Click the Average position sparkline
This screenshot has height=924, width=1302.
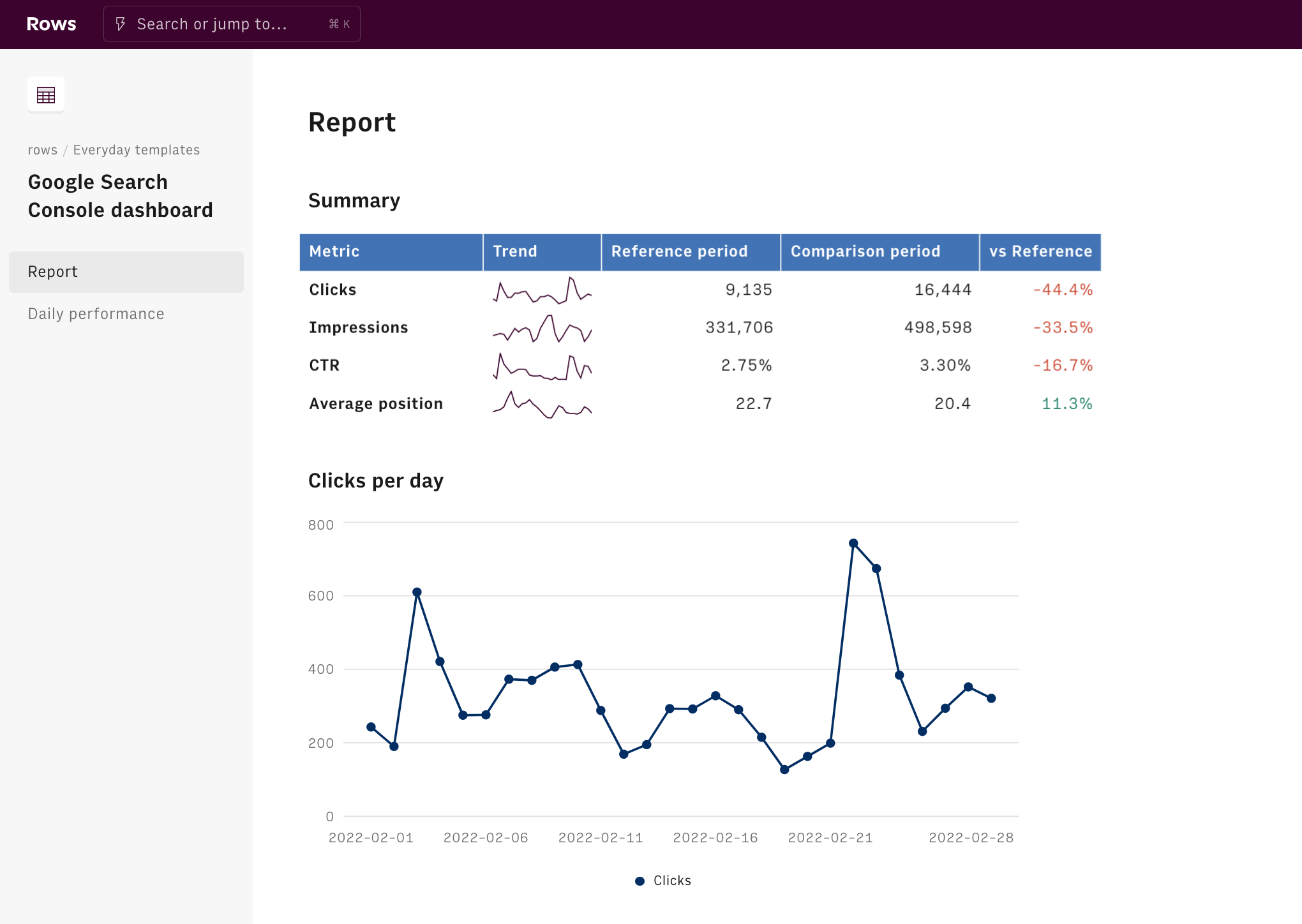click(x=542, y=404)
